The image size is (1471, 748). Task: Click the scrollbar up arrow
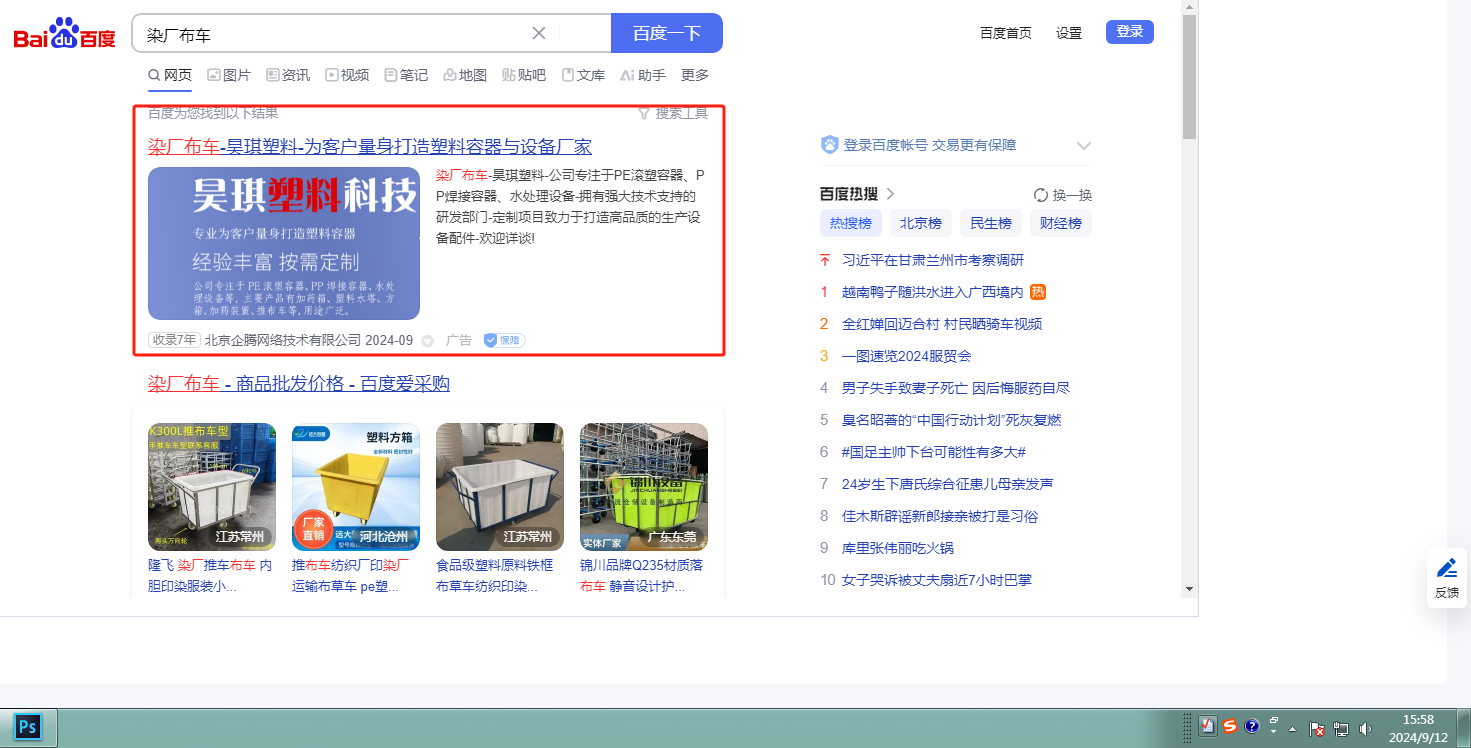tap(1189, 7)
